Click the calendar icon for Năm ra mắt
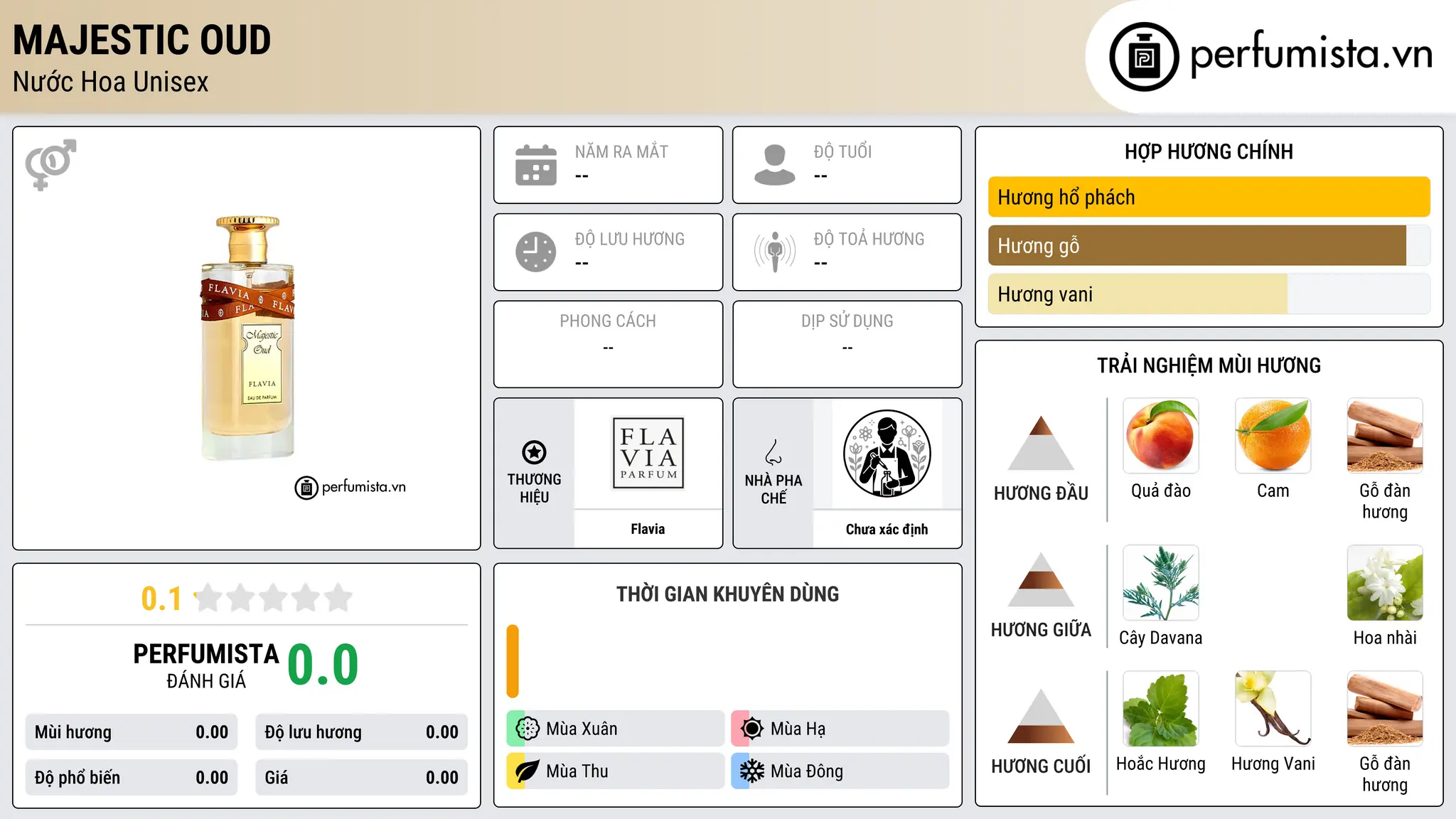Viewport: 1456px width, 819px height. 536,165
